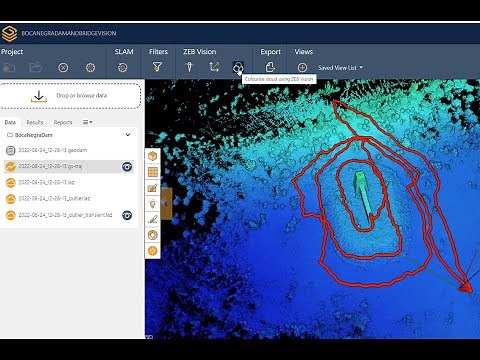This screenshot has width=480, height=360.
Task: Click the bottom orange circle navigation icon
Action: 152,251
